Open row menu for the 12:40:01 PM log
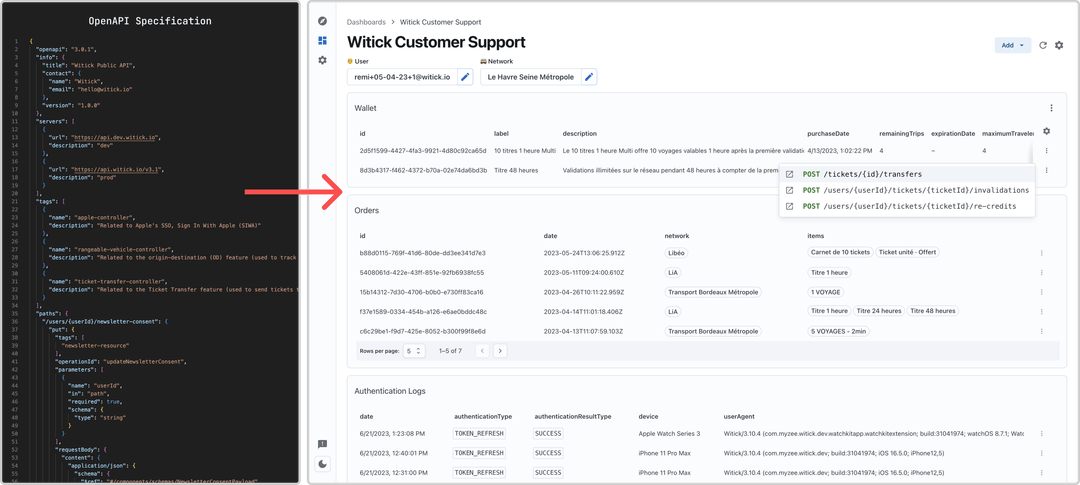The height and width of the screenshot is (485, 1080). coord(1041,453)
